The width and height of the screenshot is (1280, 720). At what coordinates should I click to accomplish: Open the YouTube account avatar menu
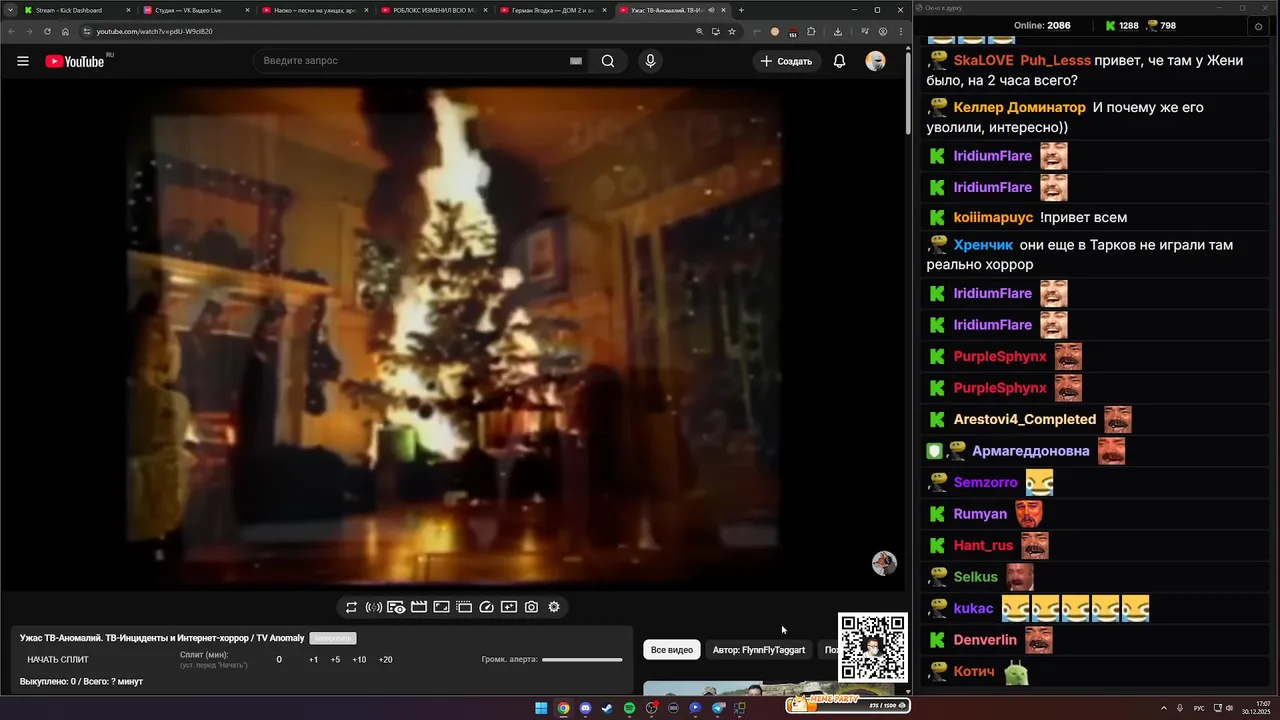(875, 61)
